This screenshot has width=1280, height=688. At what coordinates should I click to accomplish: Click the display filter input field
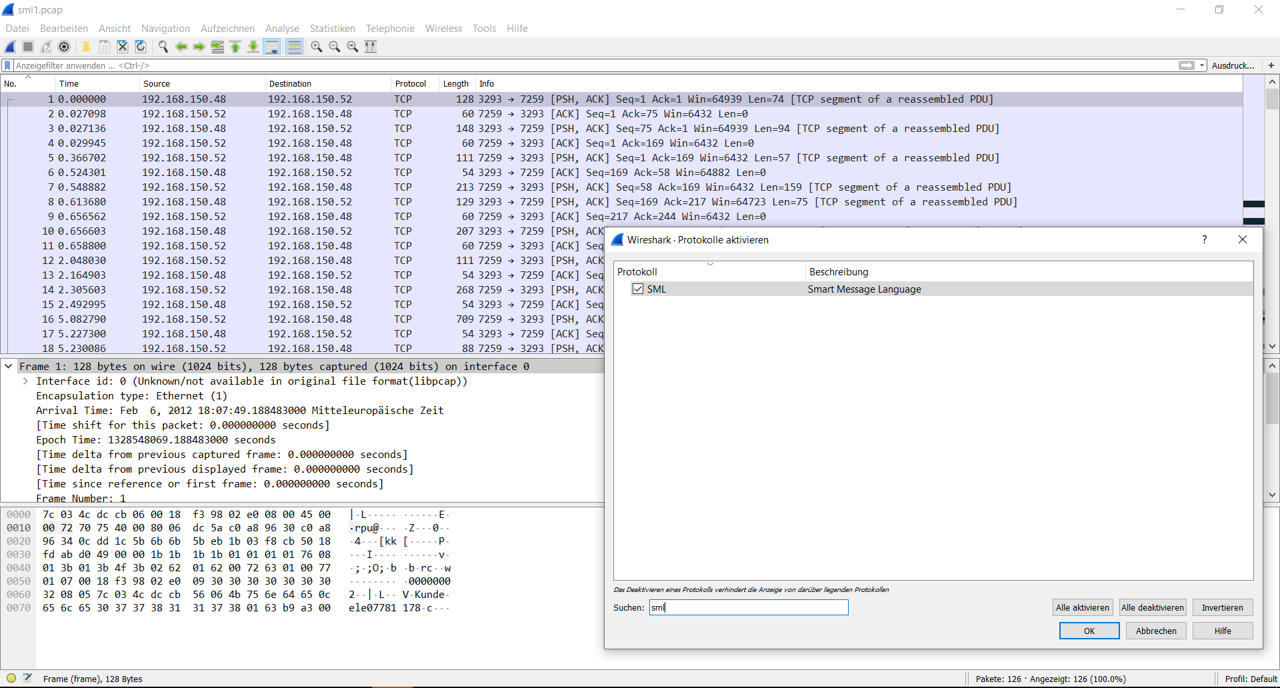[595, 65]
